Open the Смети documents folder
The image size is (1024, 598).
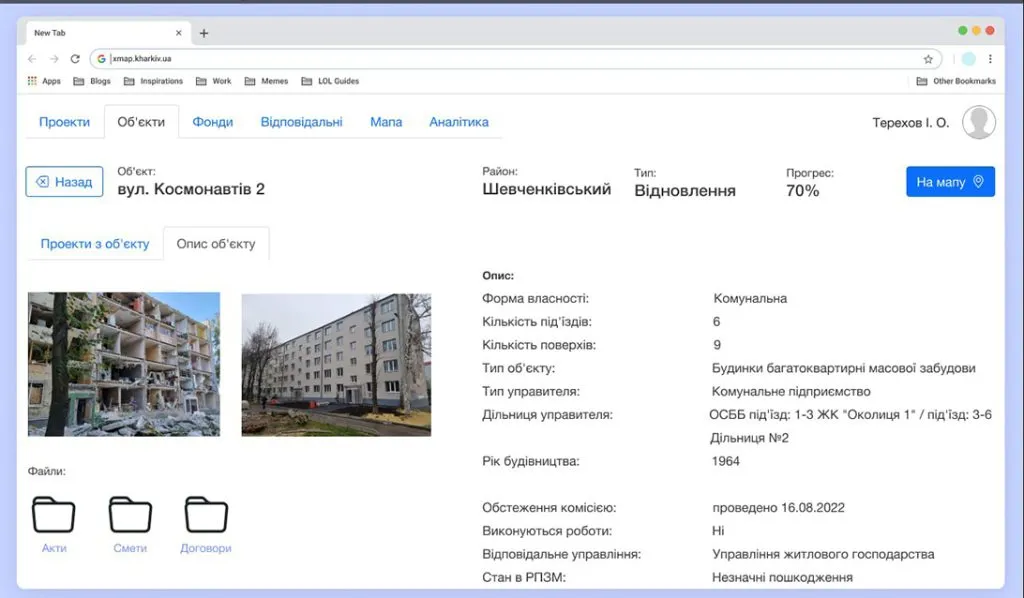point(130,513)
